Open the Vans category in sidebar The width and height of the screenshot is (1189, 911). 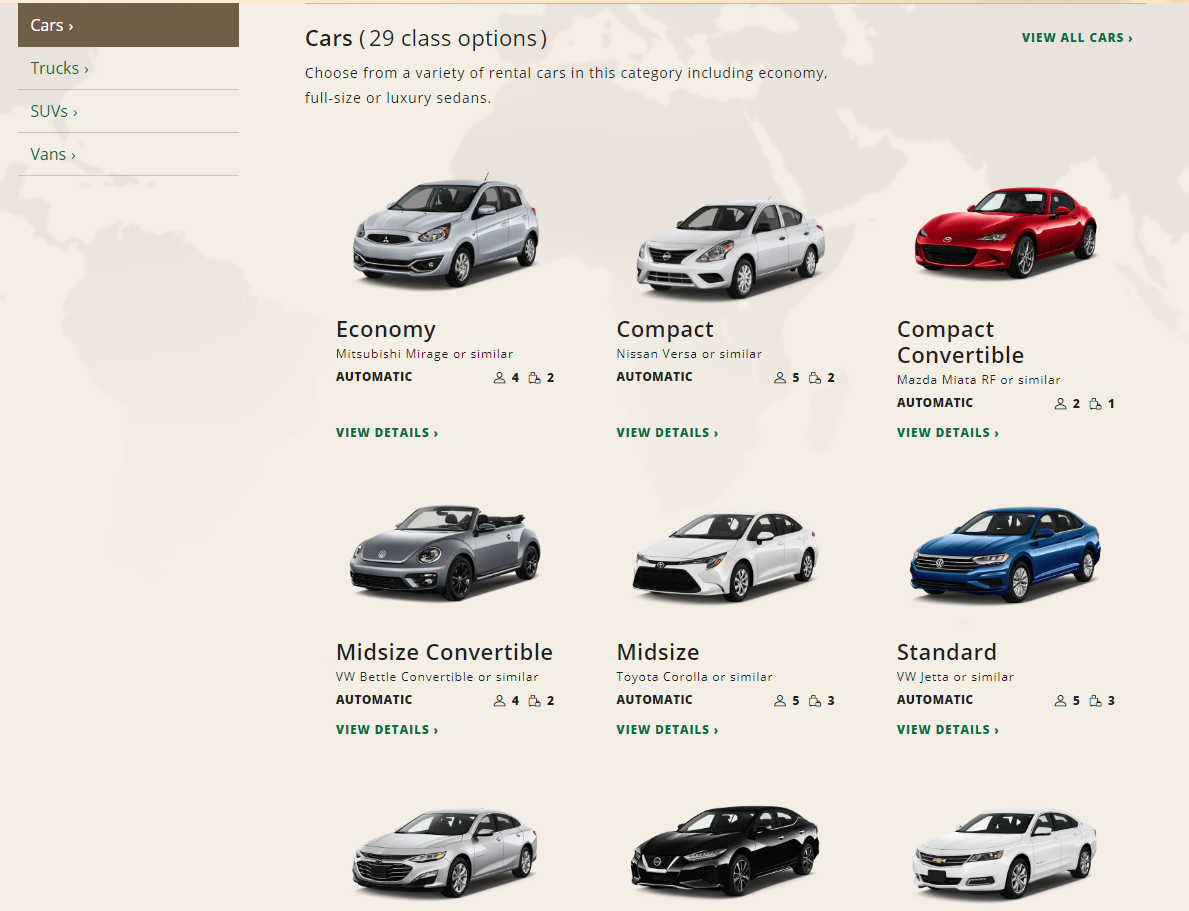[x=53, y=154]
